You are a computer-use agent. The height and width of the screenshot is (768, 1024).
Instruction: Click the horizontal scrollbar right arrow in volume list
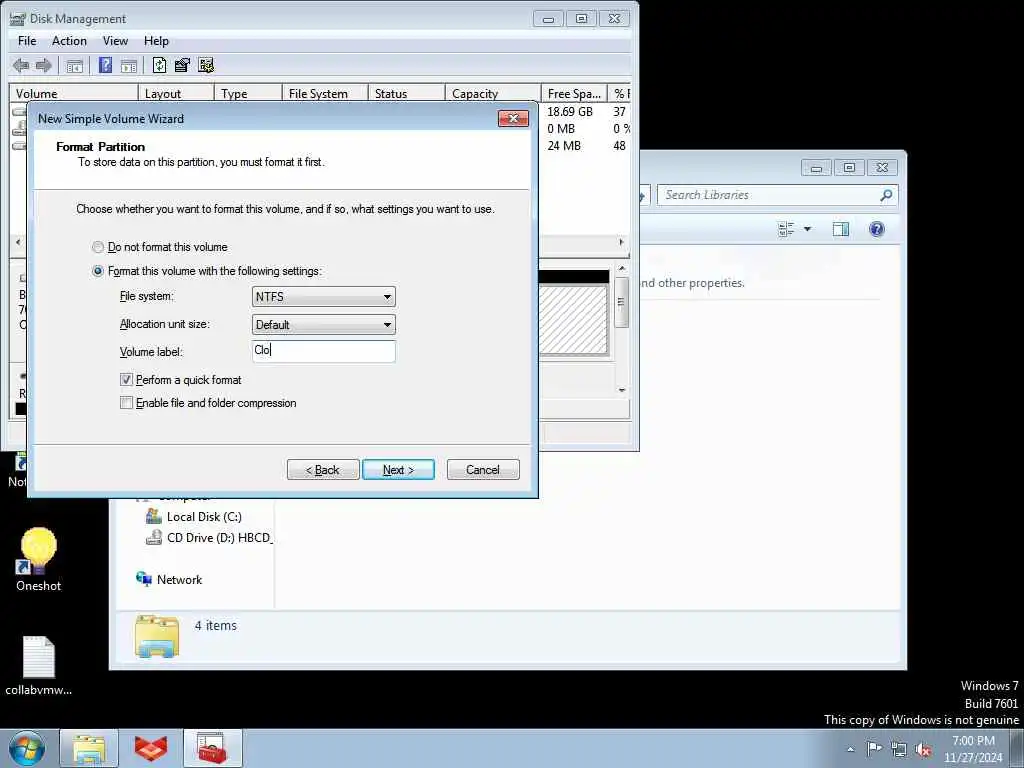(621, 242)
